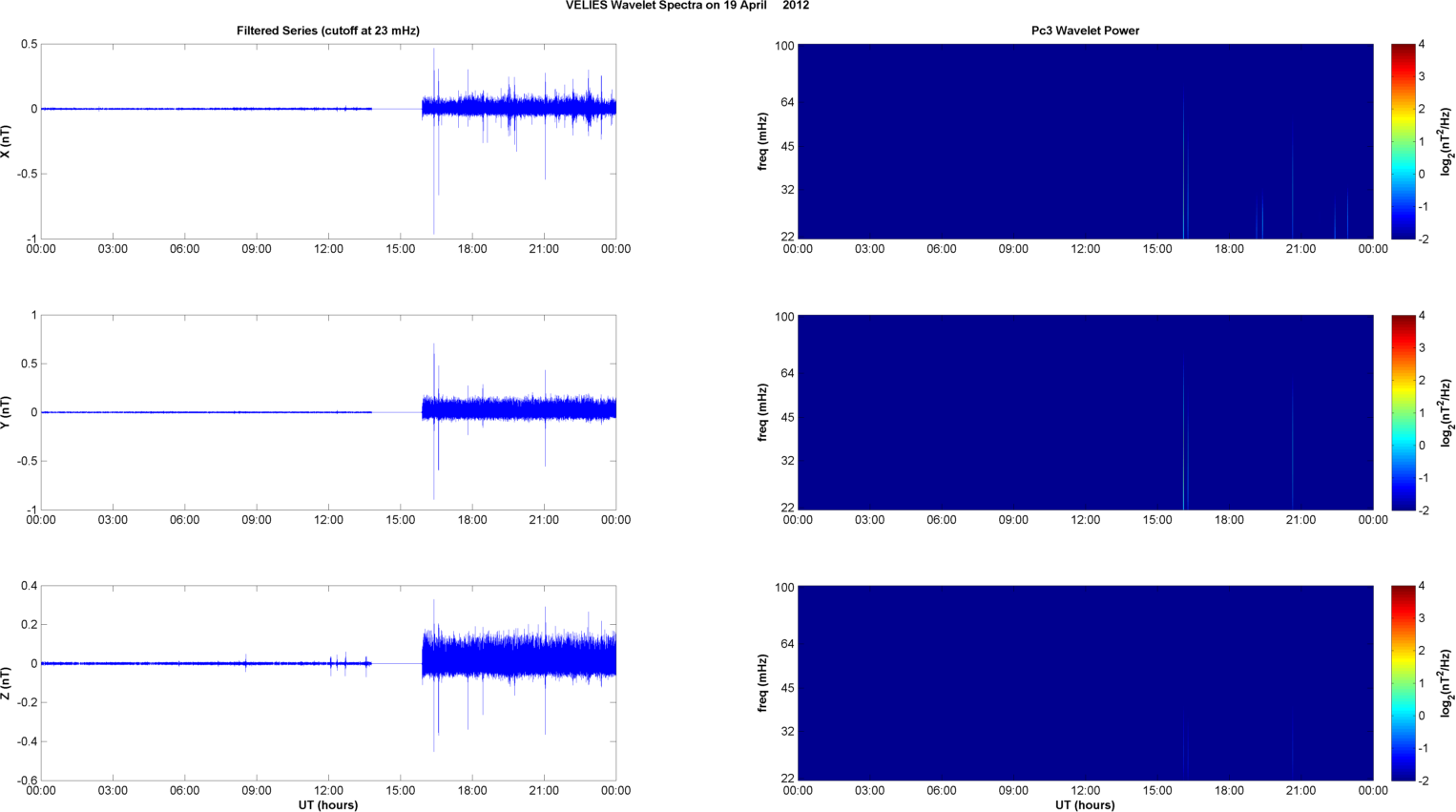
Task: Click the log2(nT²/Hz) label of the middle colorbar
Action: coord(1446,412)
